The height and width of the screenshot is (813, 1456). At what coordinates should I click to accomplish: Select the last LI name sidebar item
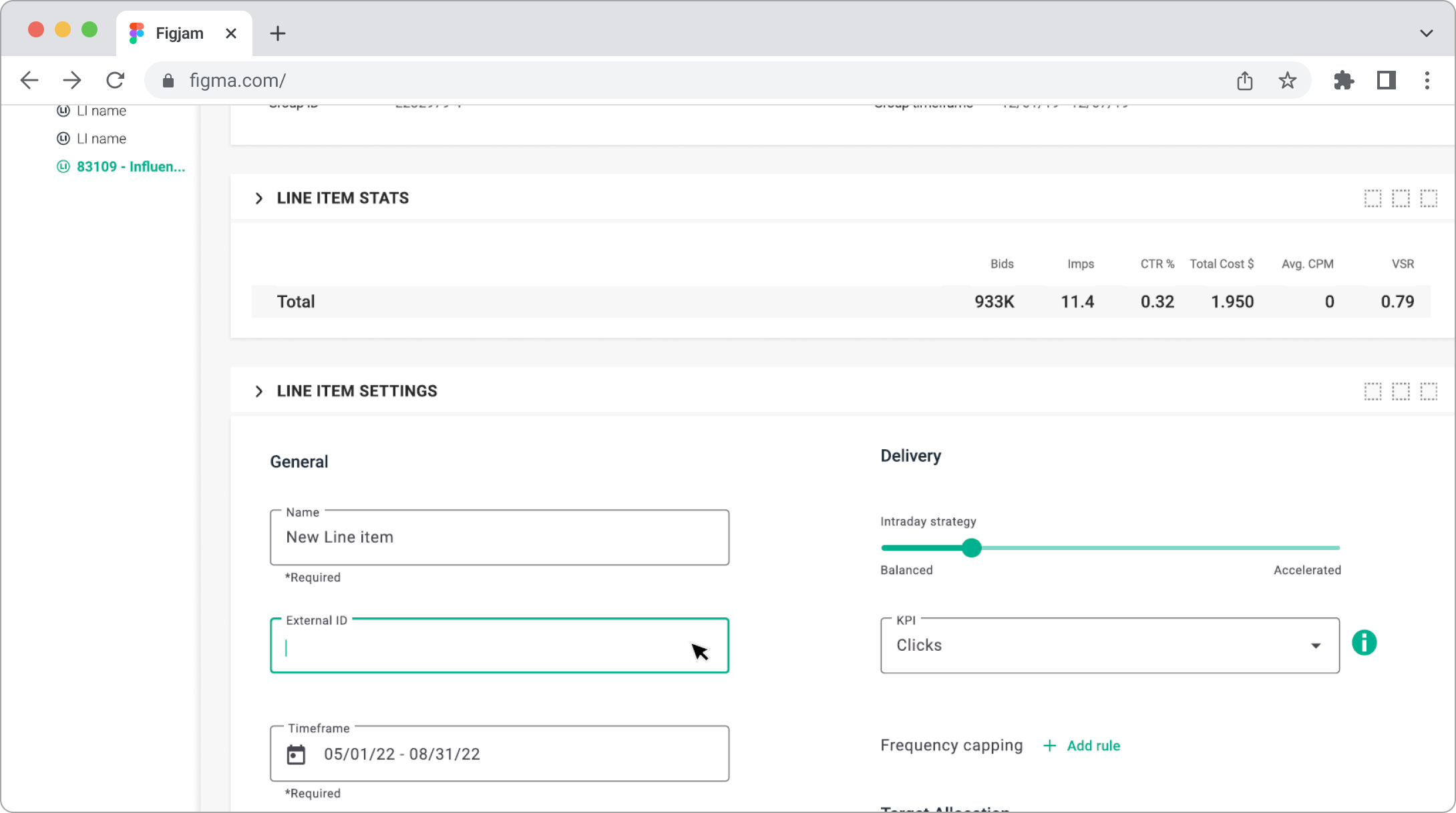(92, 139)
